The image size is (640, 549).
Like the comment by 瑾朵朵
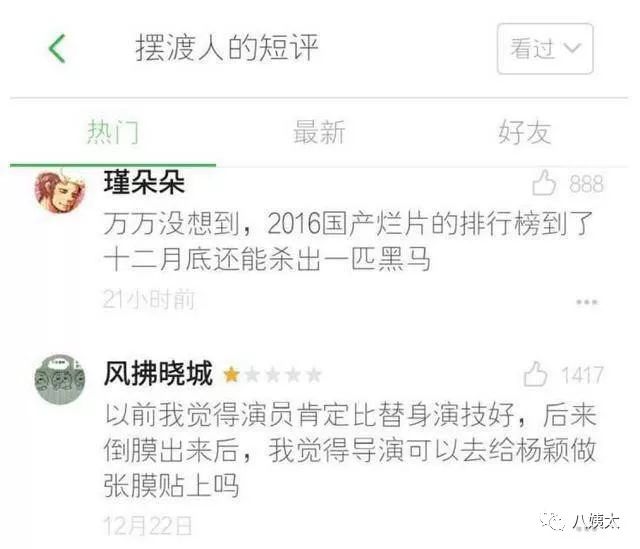544,183
